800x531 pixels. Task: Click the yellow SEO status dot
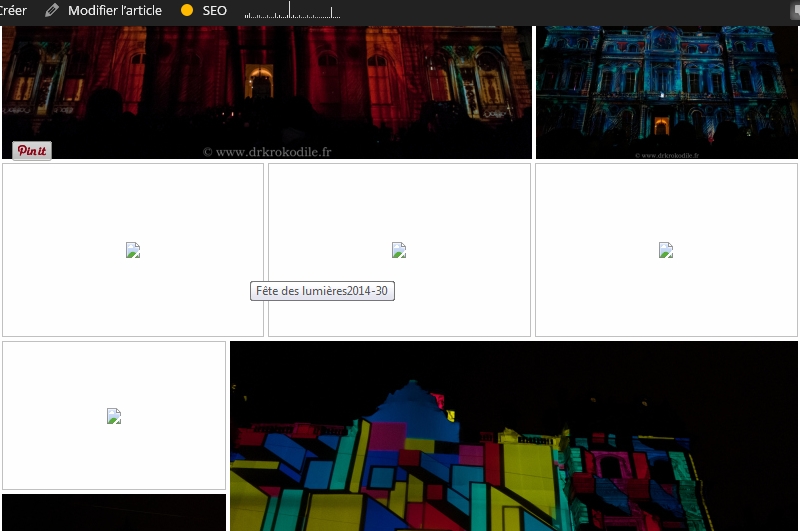tap(186, 10)
